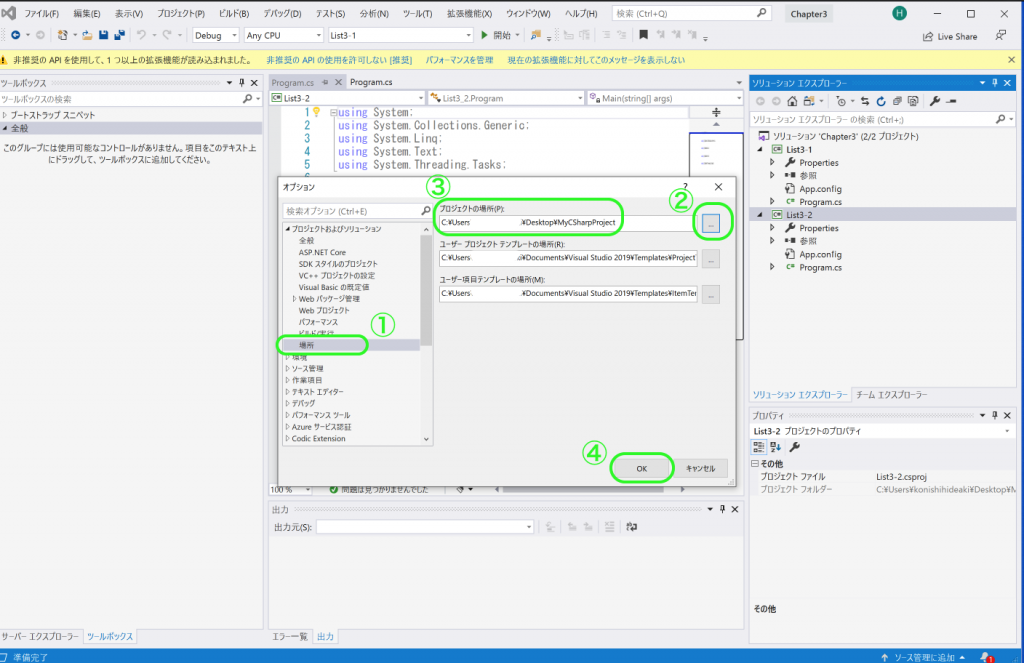Viewport: 1024px width, 663px height.
Task: Open the 拡張機能(X) menu
Action: pos(469,14)
